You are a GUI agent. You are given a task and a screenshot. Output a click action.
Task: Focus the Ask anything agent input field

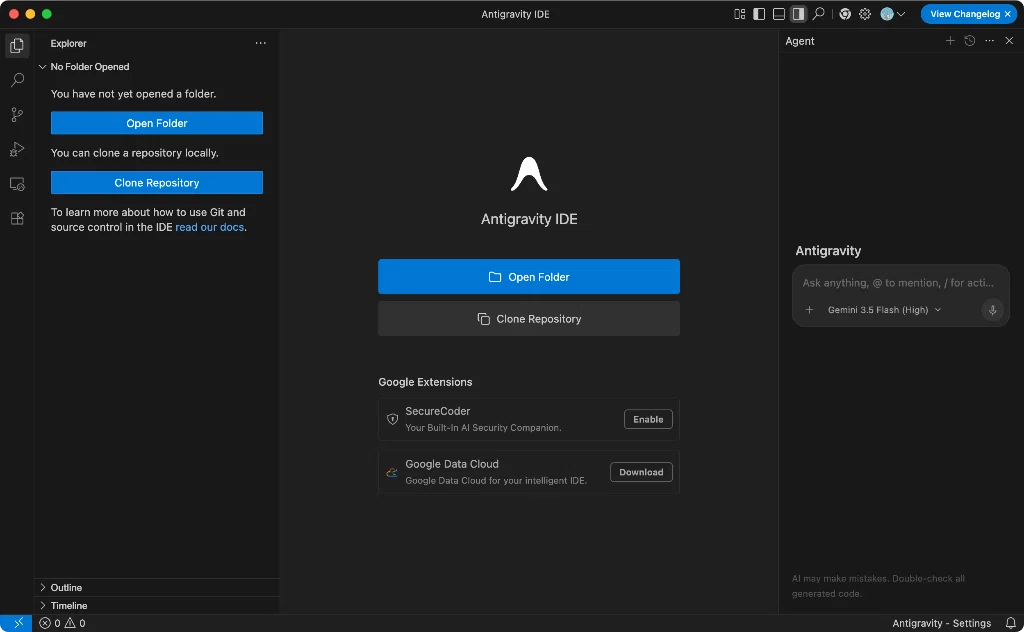(x=899, y=283)
